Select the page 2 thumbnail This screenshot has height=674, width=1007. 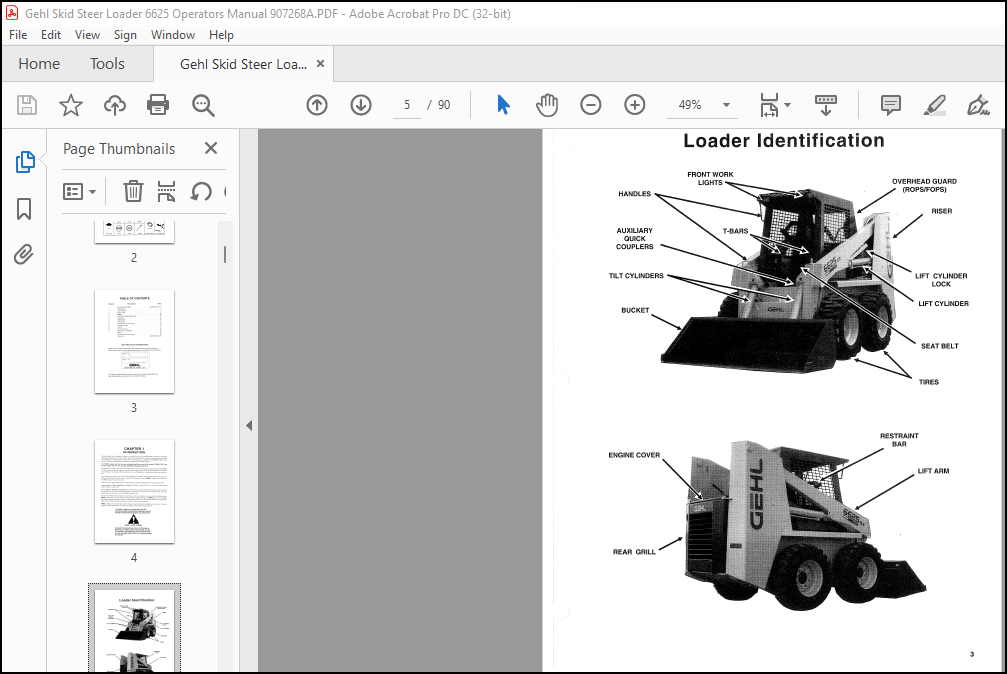pos(134,232)
